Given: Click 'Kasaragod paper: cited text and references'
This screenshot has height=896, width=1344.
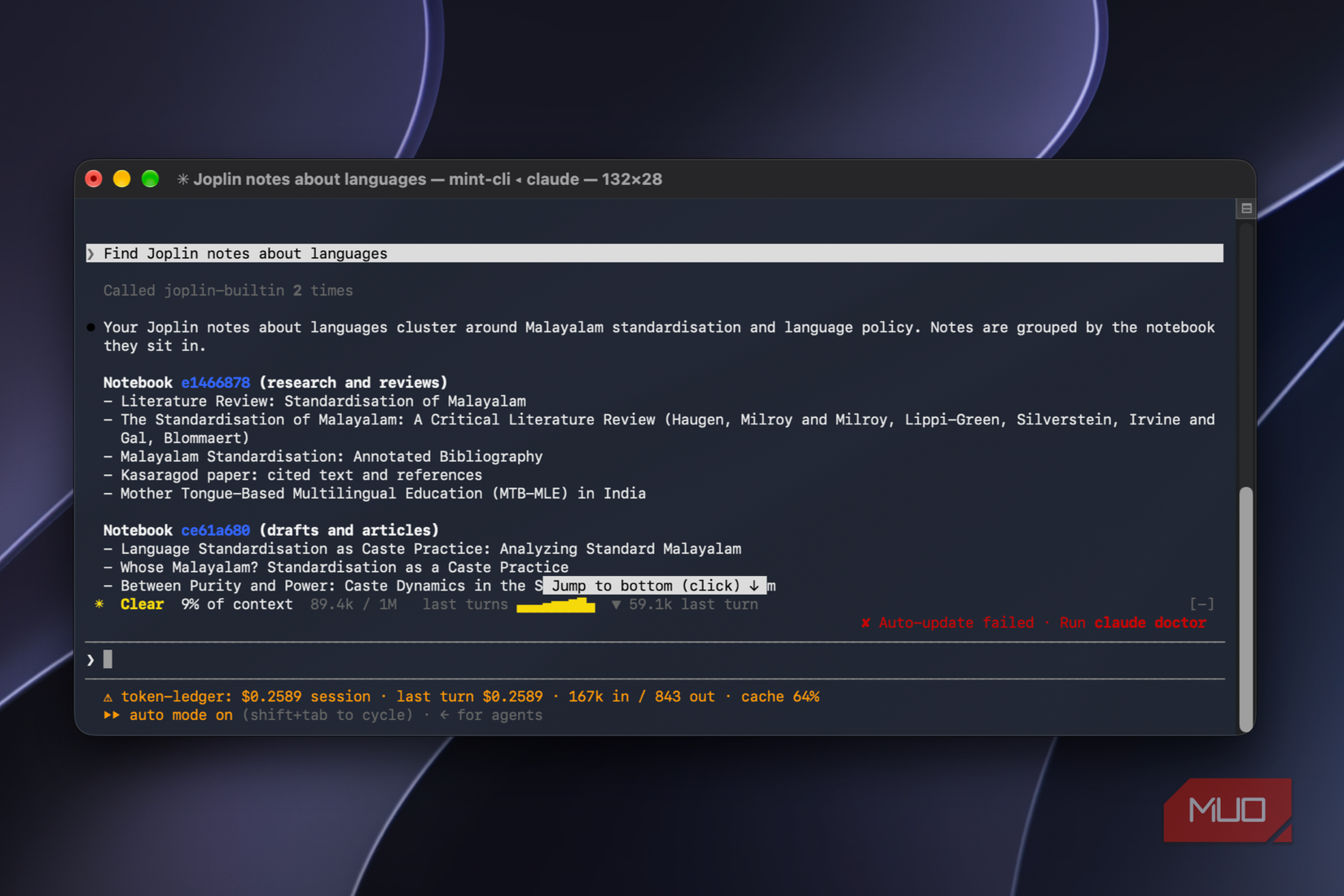Looking at the screenshot, I should point(301,475).
